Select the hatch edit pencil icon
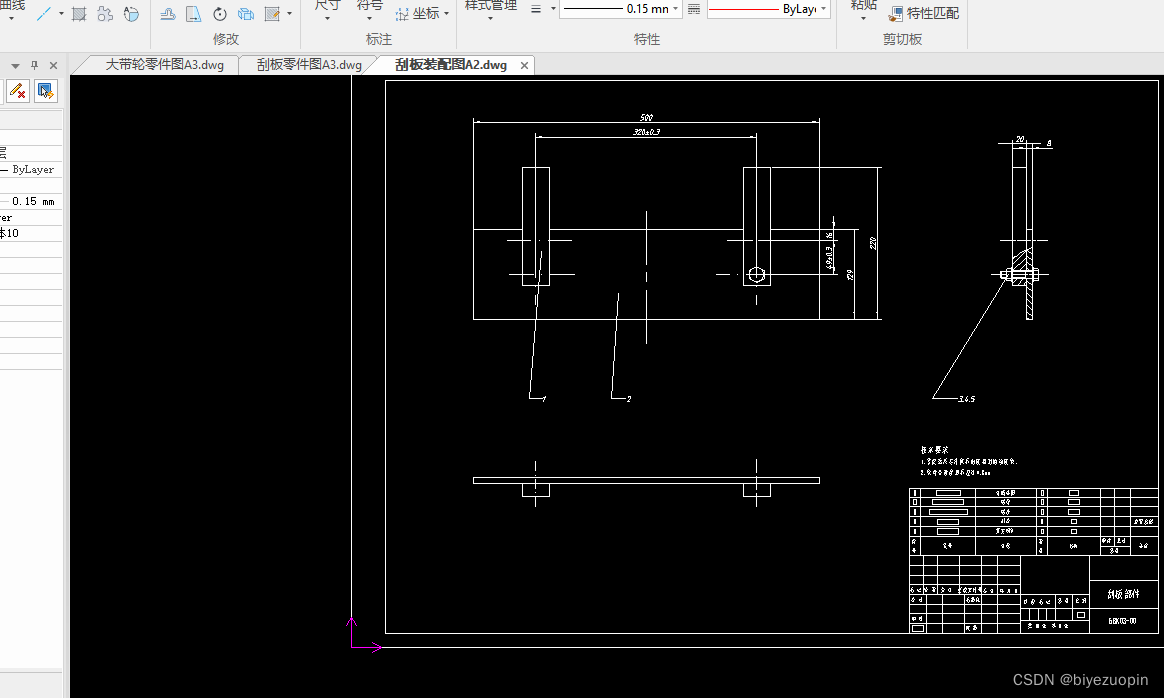The height and width of the screenshot is (698, 1164). pyautogui.click(x=272, y=13)
